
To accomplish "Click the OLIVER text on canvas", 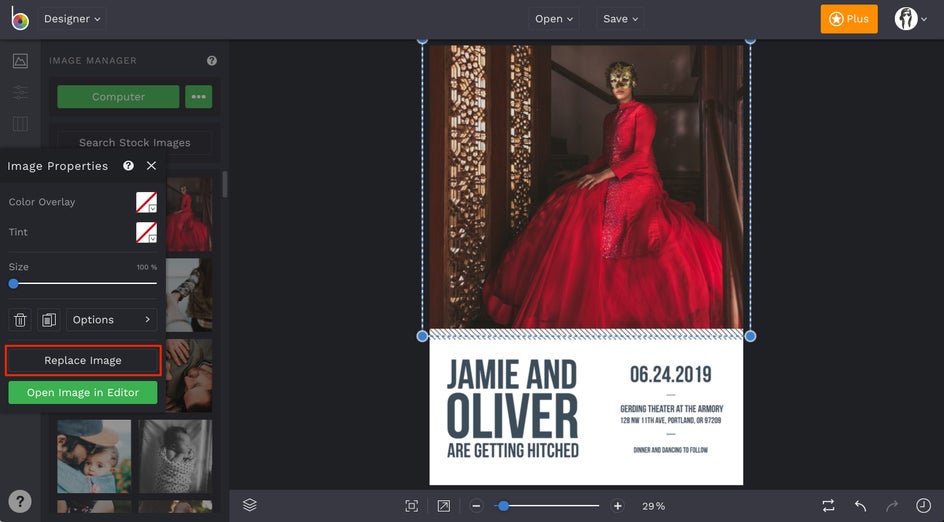I will pyautogui.click(x=512, y=417).
